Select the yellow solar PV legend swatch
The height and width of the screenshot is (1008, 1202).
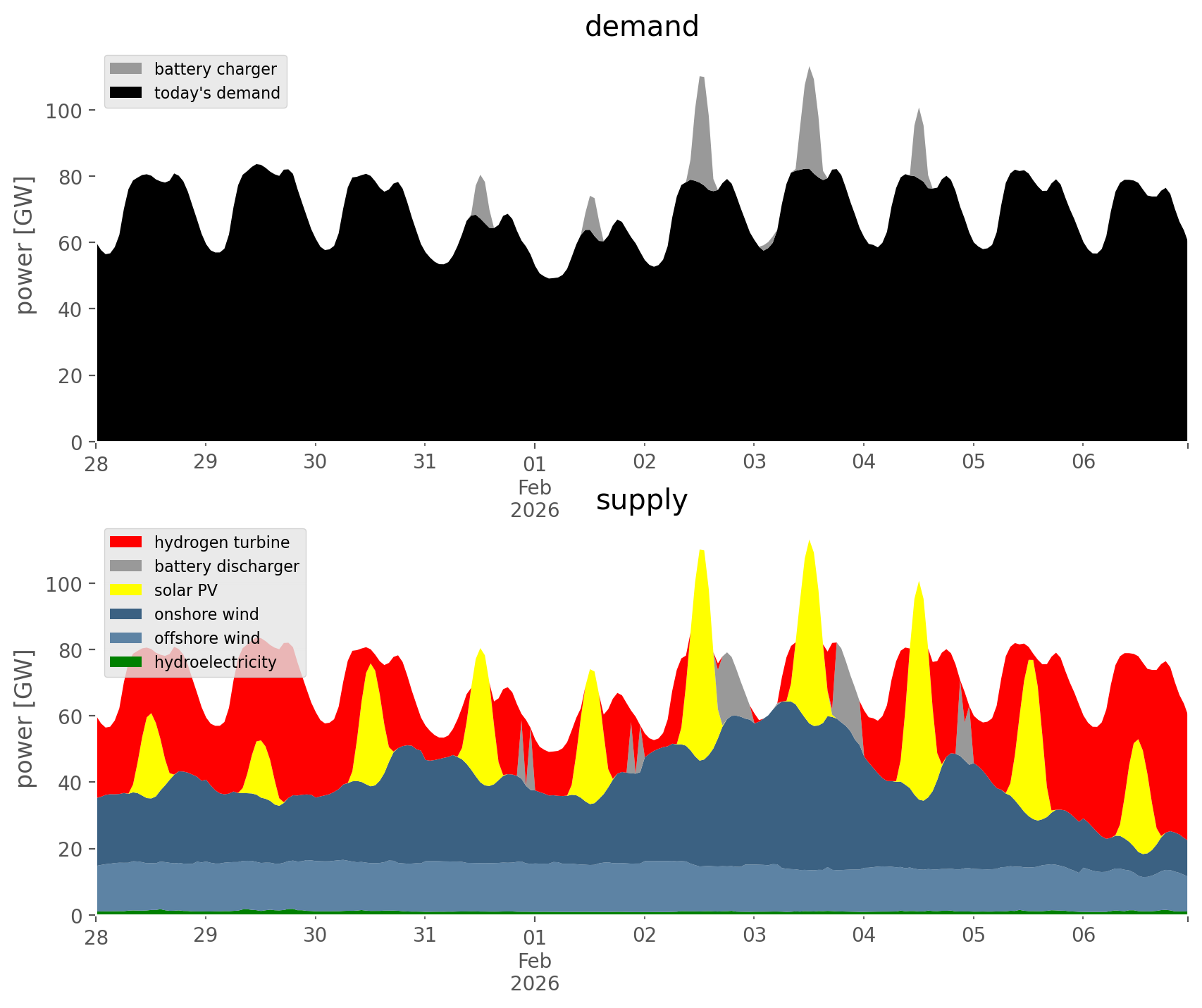tap(126, 590)
